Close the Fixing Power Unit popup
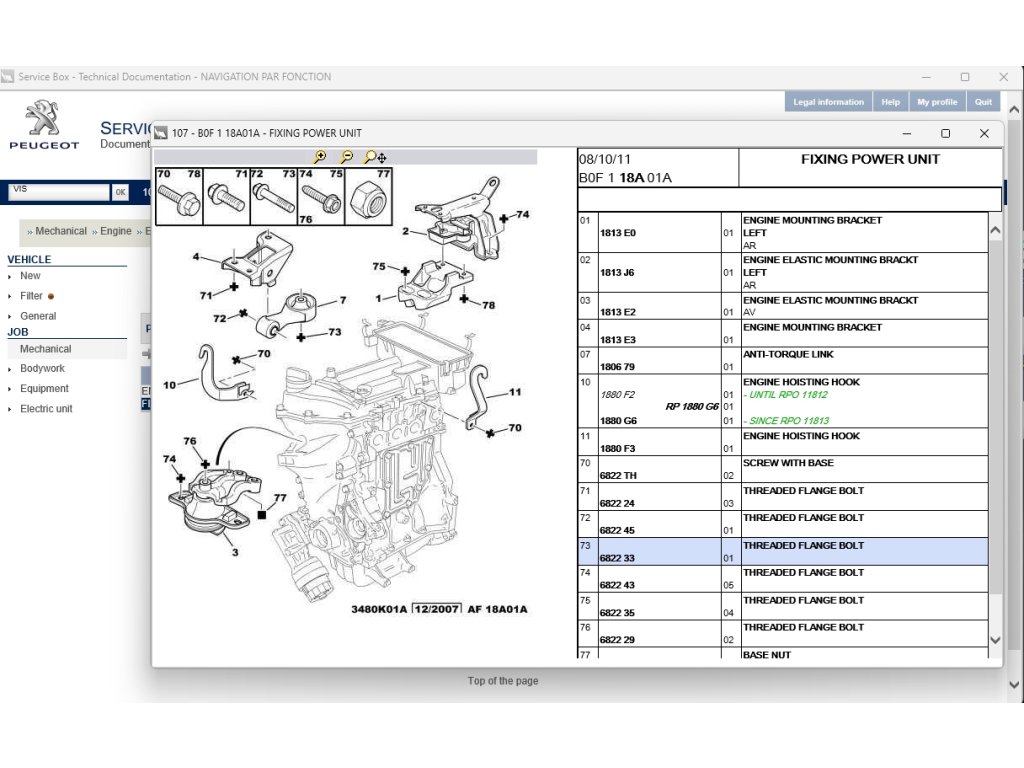Viewport: 1024px width, 768px height. 984,133
